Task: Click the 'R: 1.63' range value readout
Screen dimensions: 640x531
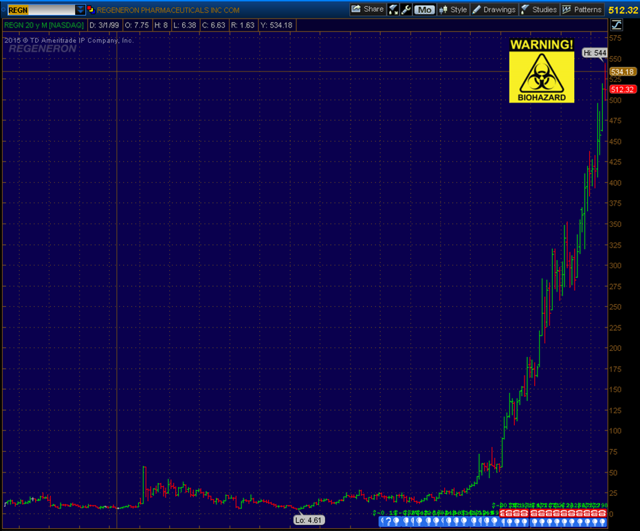Action: [x=242, y=25]
